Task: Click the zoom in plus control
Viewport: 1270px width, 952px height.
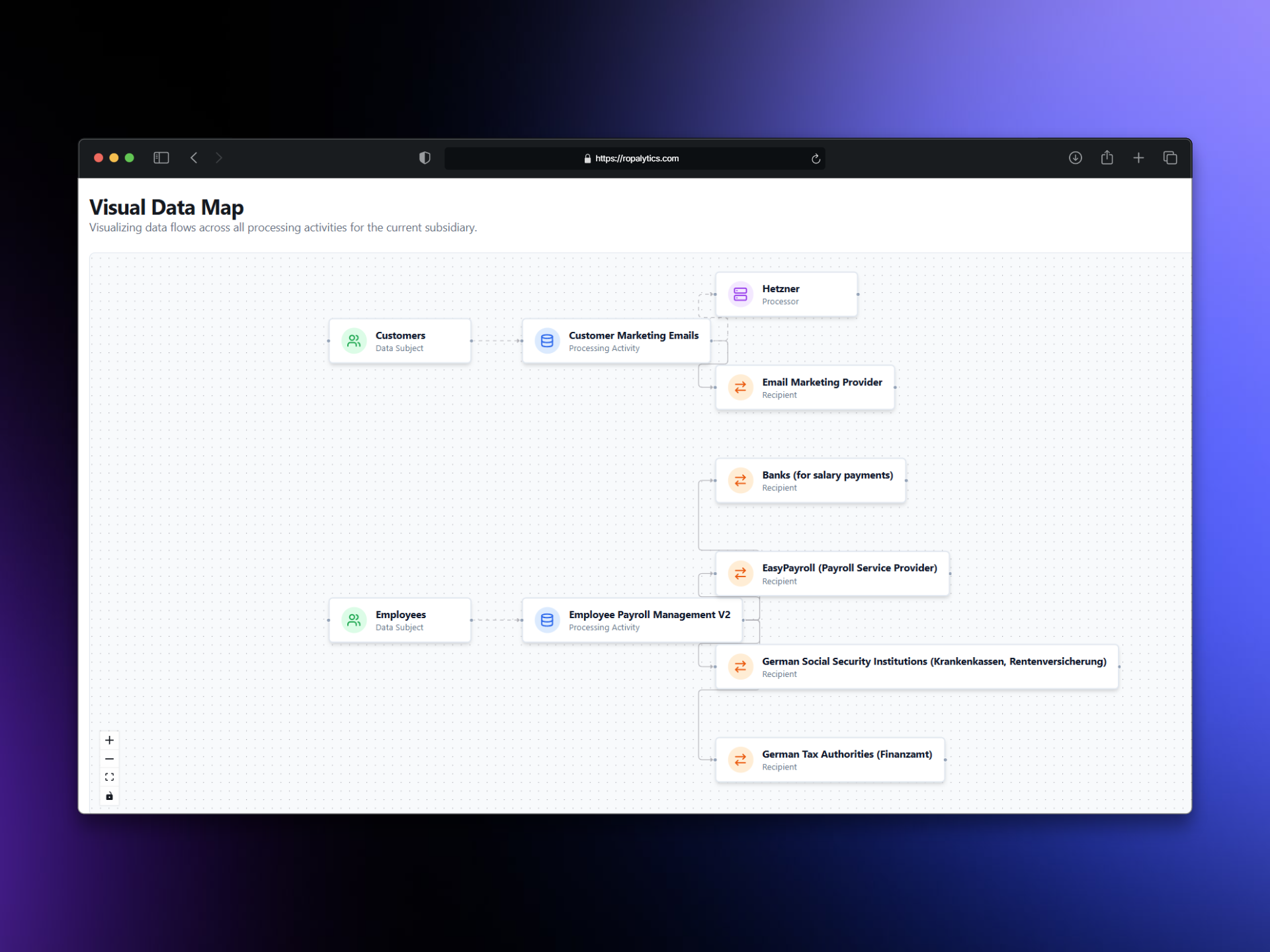Action: [110, 740]
